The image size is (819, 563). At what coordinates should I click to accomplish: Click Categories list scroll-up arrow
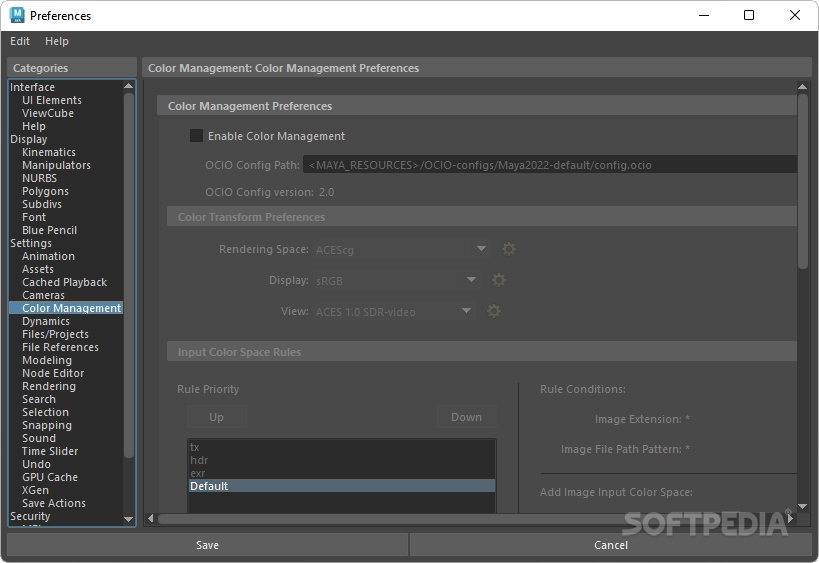[128, 86]
